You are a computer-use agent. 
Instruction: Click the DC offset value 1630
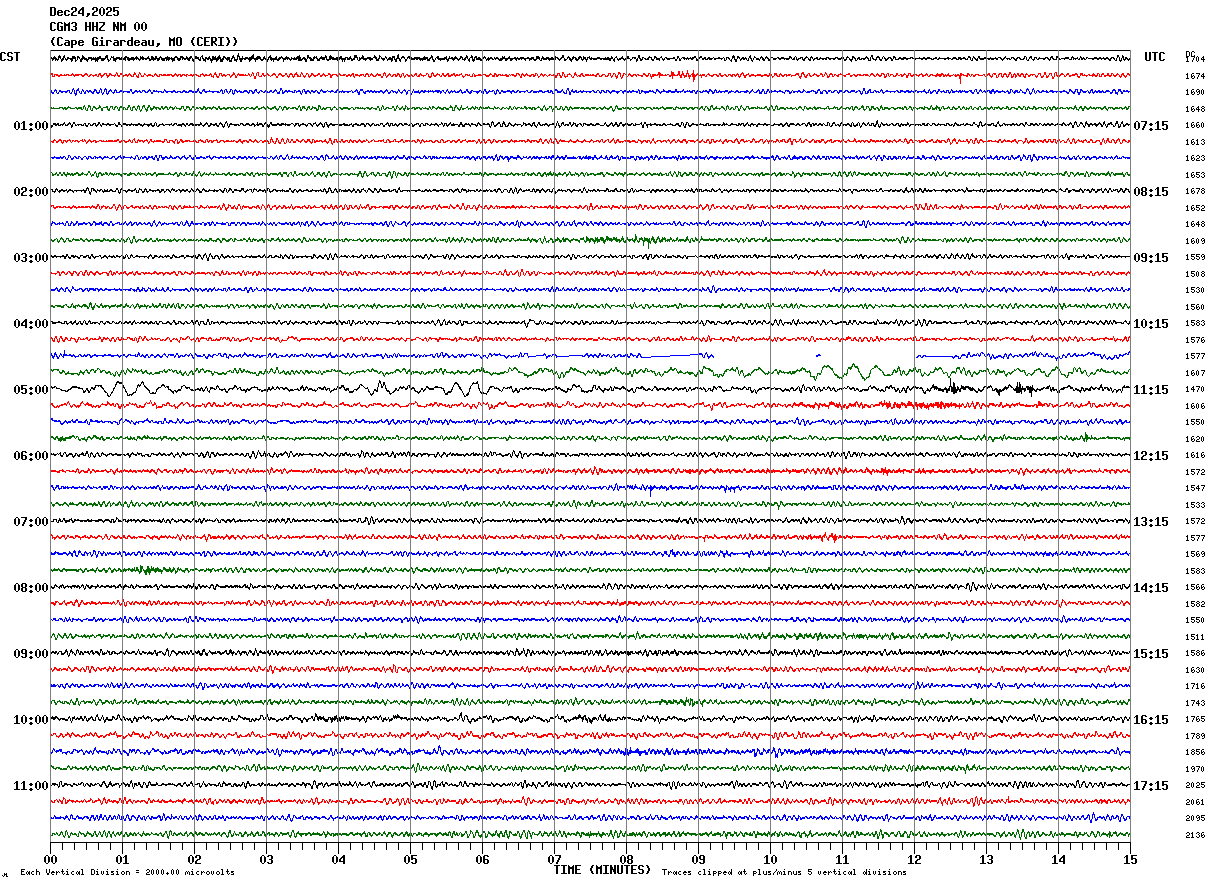(1195, 670)
